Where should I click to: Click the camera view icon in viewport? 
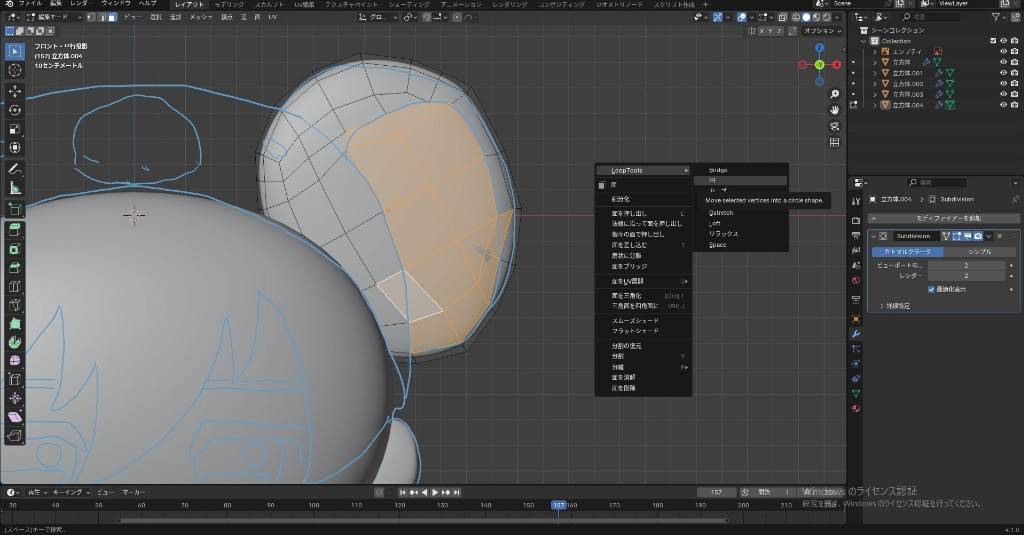835,126
